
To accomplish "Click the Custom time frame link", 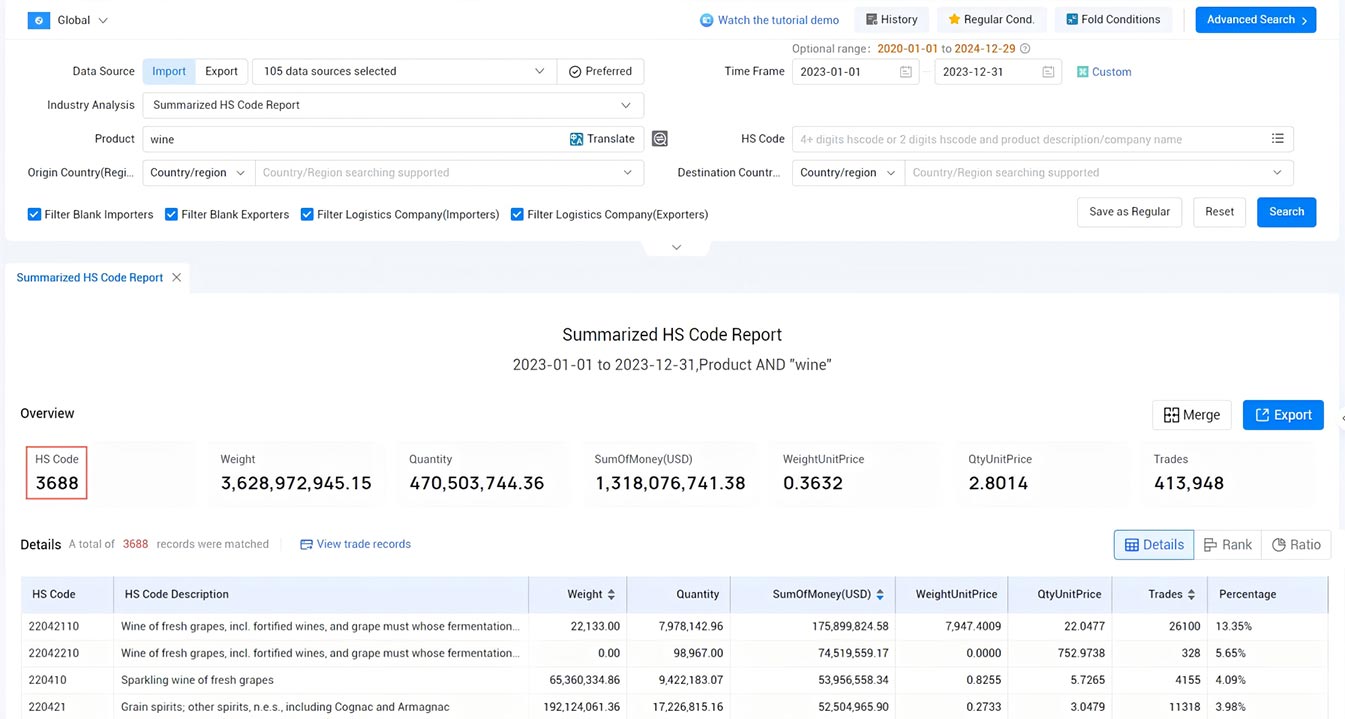I will point(1104,72).
